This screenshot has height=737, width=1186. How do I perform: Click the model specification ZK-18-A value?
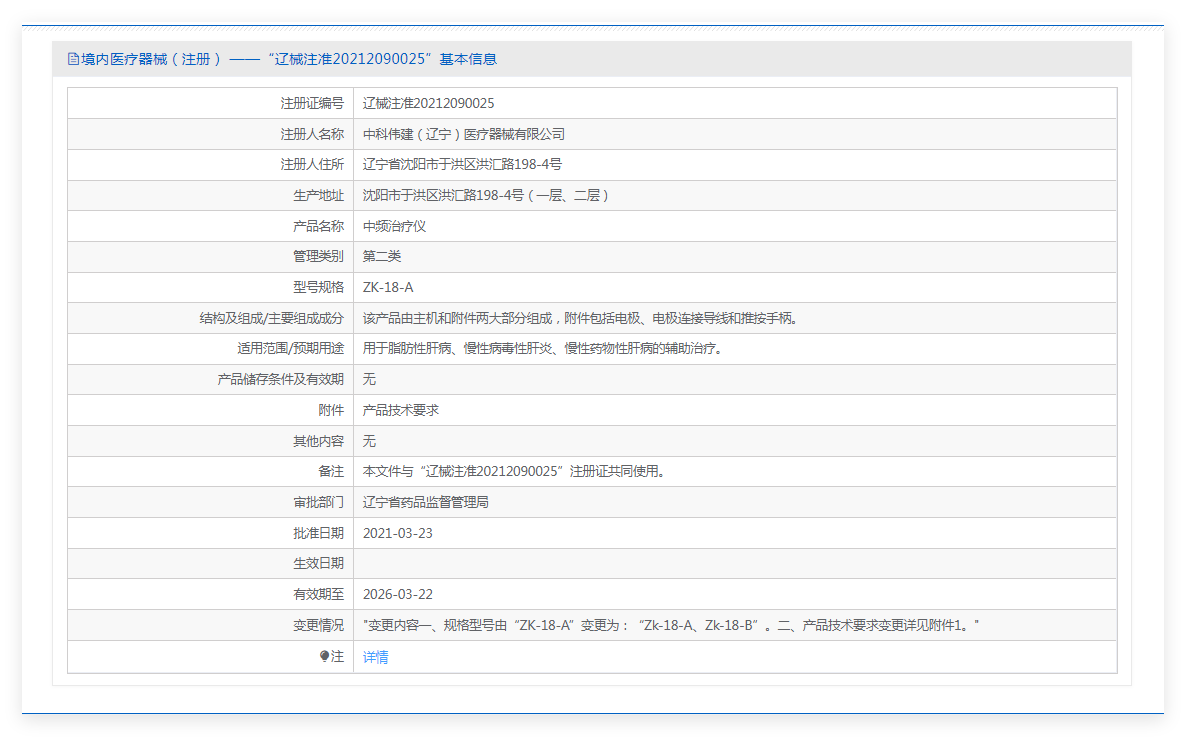tap(387, 287)
